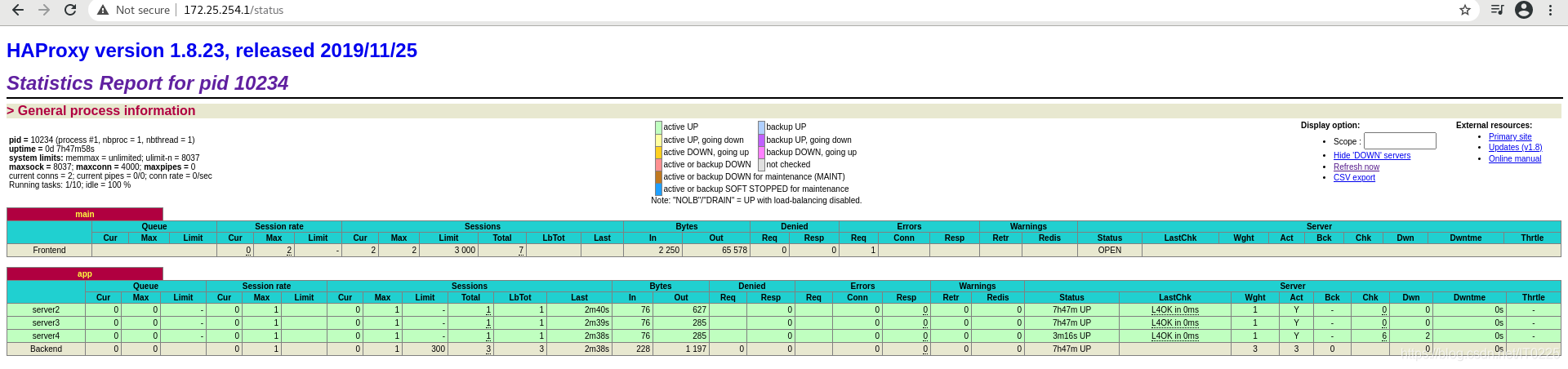Image resolution: width=1568 pixels, height=369 pixels.
Task: Select the main proxy section header
Action: click(85, 214)
